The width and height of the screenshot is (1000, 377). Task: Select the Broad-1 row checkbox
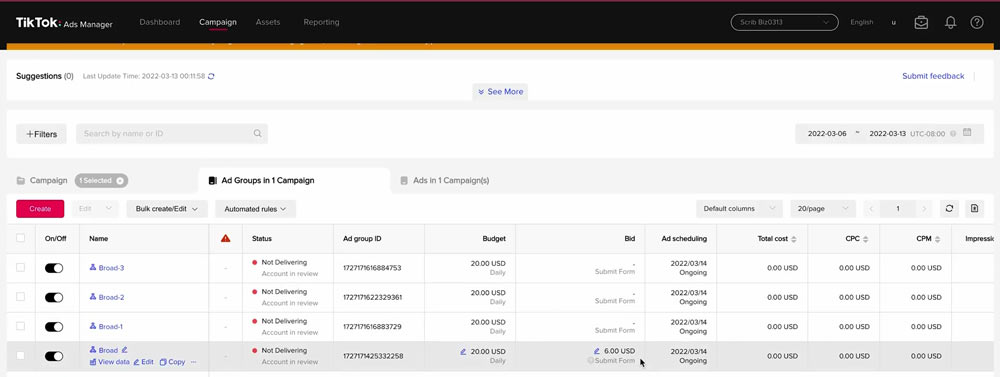(x=20, y=326)
